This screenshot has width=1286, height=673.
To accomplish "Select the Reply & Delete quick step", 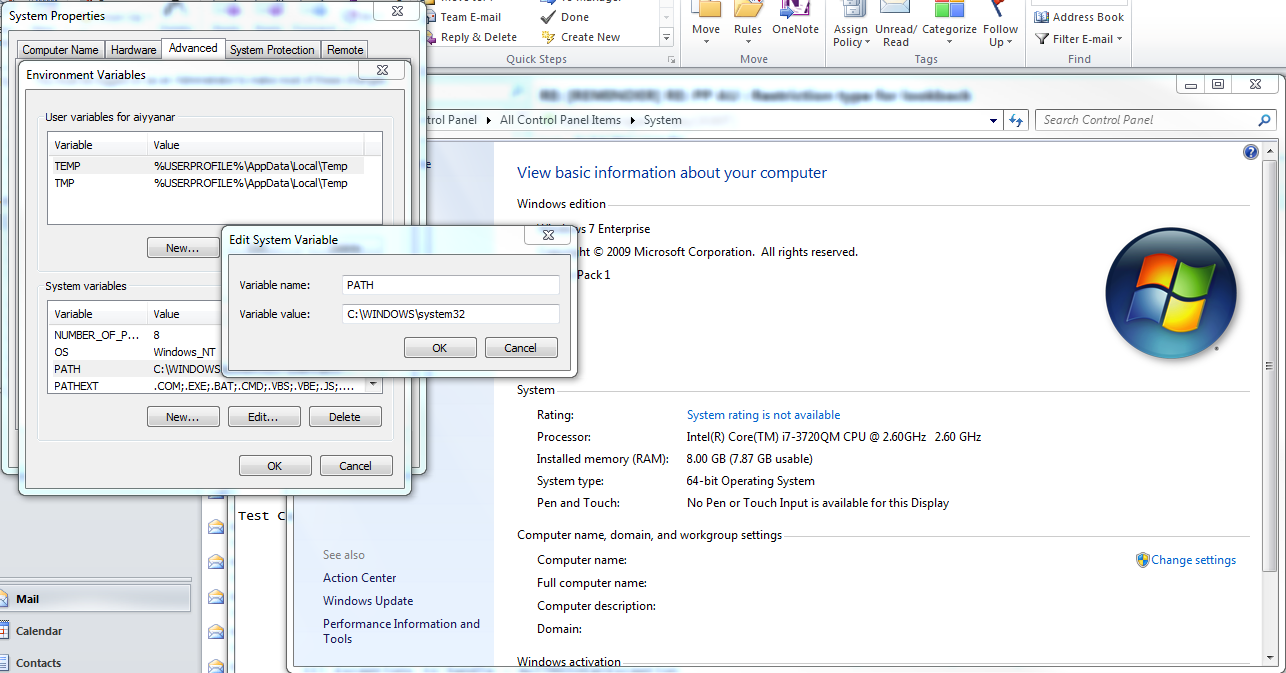I will click(x=477, y=37).
